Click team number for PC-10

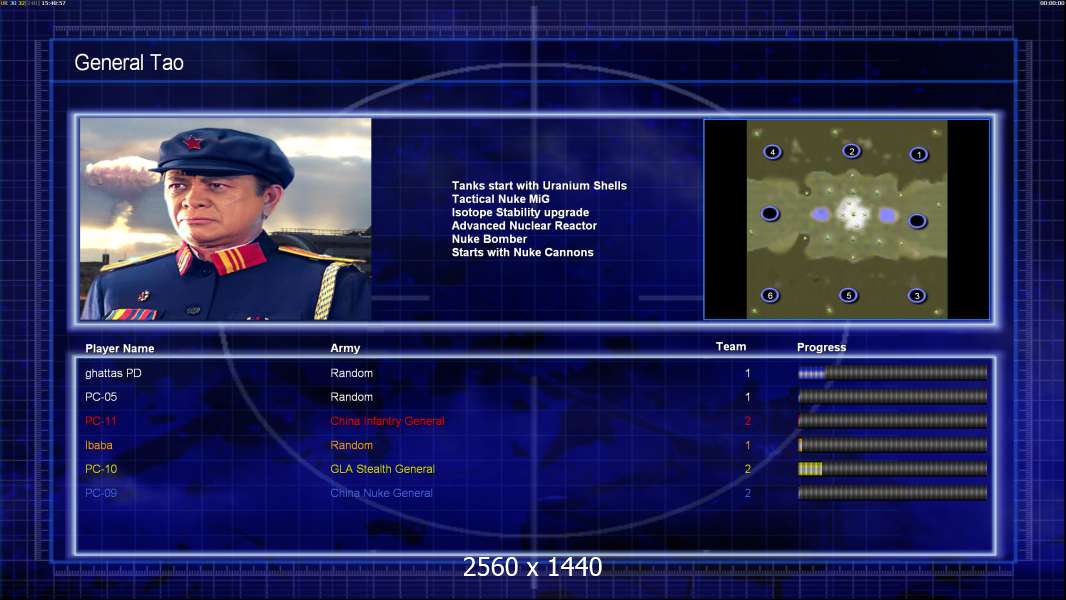[747, 469]
